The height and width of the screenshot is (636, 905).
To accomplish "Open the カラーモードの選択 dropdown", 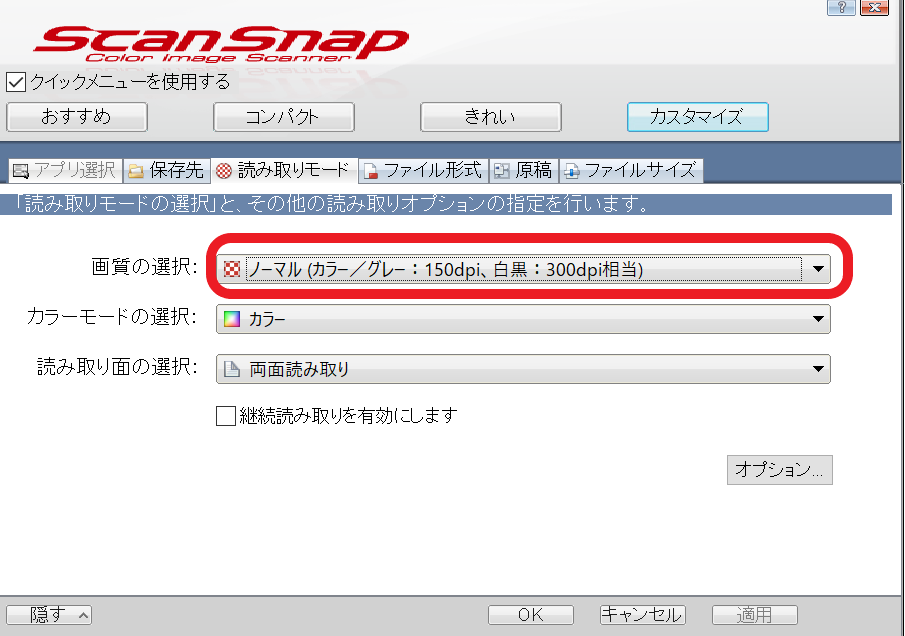I will [x=523, y=319].
